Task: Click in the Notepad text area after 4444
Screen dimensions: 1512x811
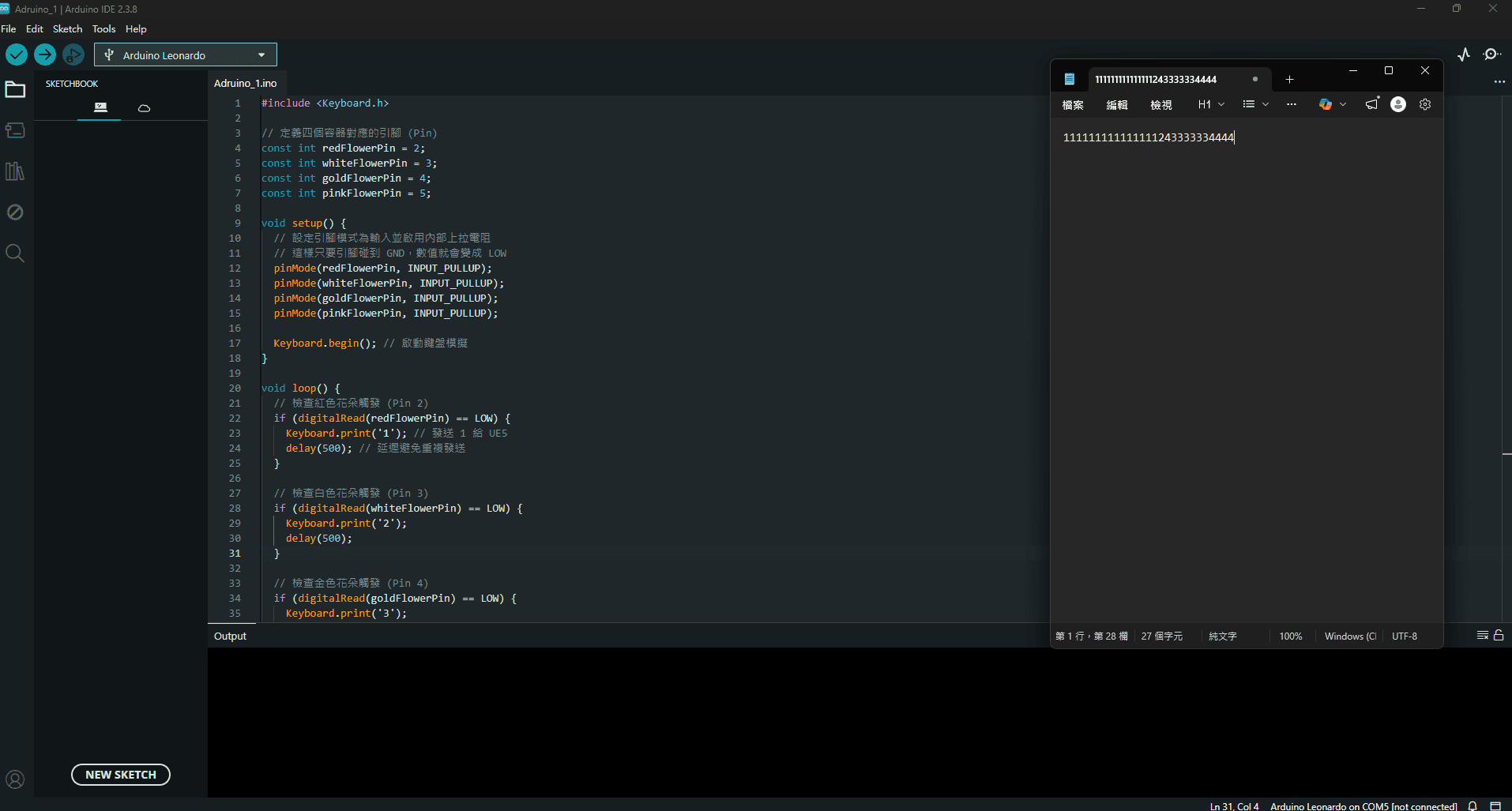Action: pos(1236,137)
